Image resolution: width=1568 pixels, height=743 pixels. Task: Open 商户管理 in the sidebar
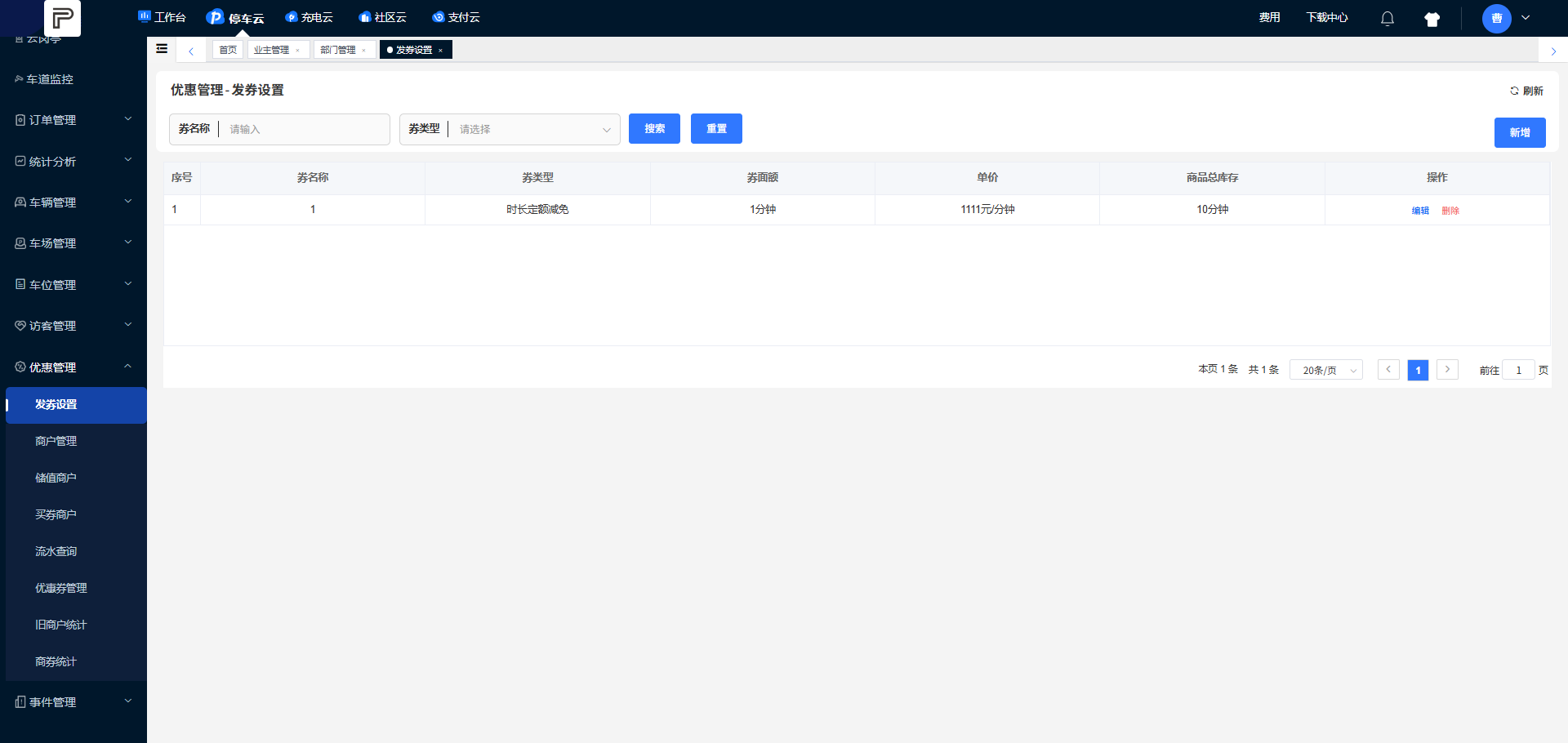pyautogui.click(x=76, y=441)
